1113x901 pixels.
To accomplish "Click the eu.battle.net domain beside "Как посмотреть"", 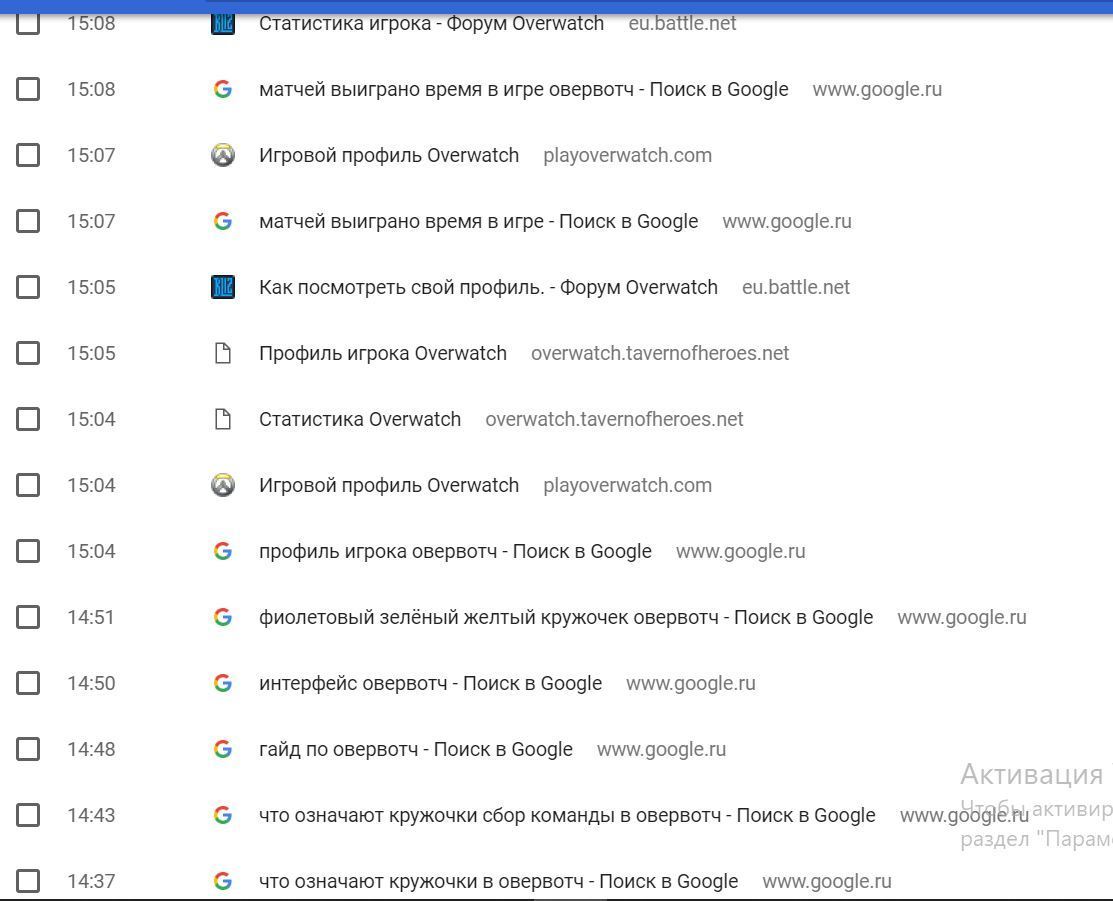I will [795, 287].
